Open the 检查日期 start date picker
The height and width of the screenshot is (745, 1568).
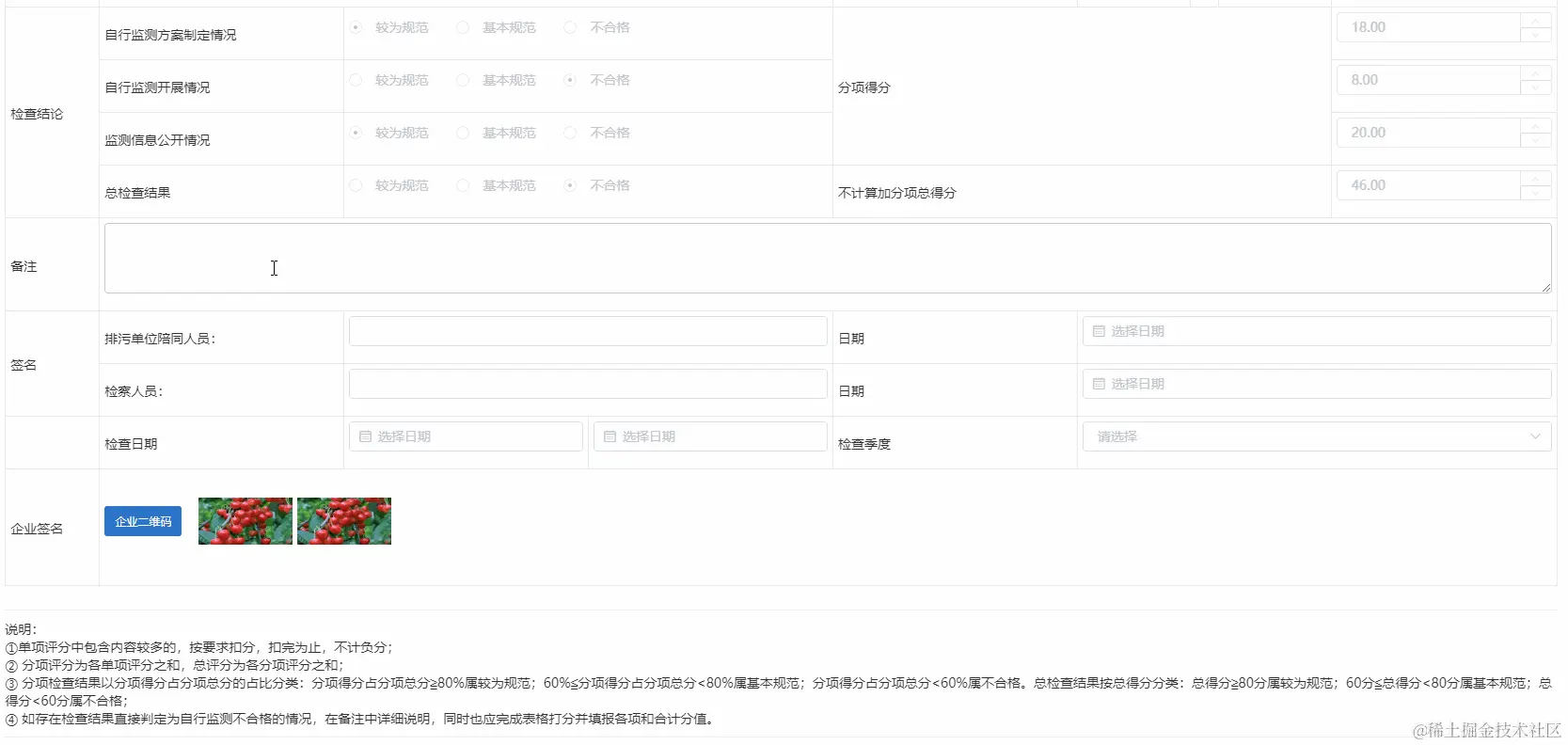point(466,436)
